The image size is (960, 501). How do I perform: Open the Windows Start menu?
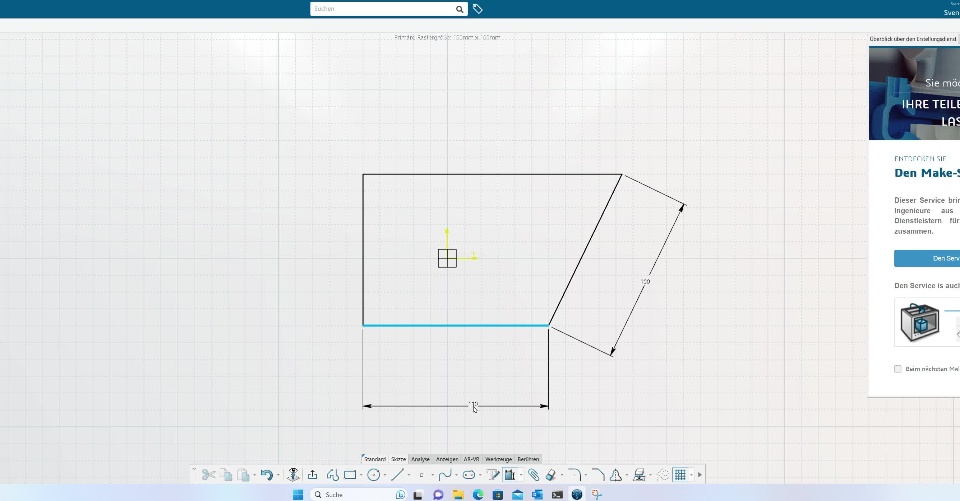(298, 494)
